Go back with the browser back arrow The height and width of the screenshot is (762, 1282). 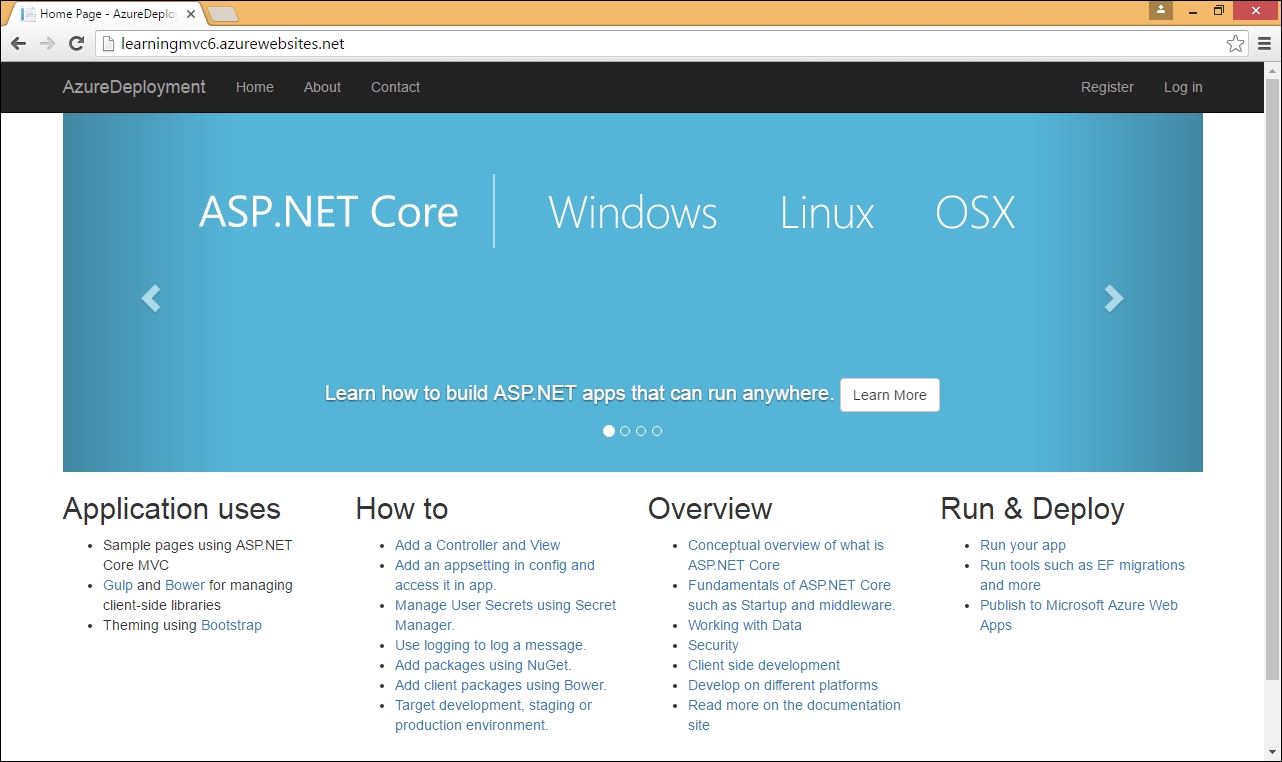(x=18, y=44)
